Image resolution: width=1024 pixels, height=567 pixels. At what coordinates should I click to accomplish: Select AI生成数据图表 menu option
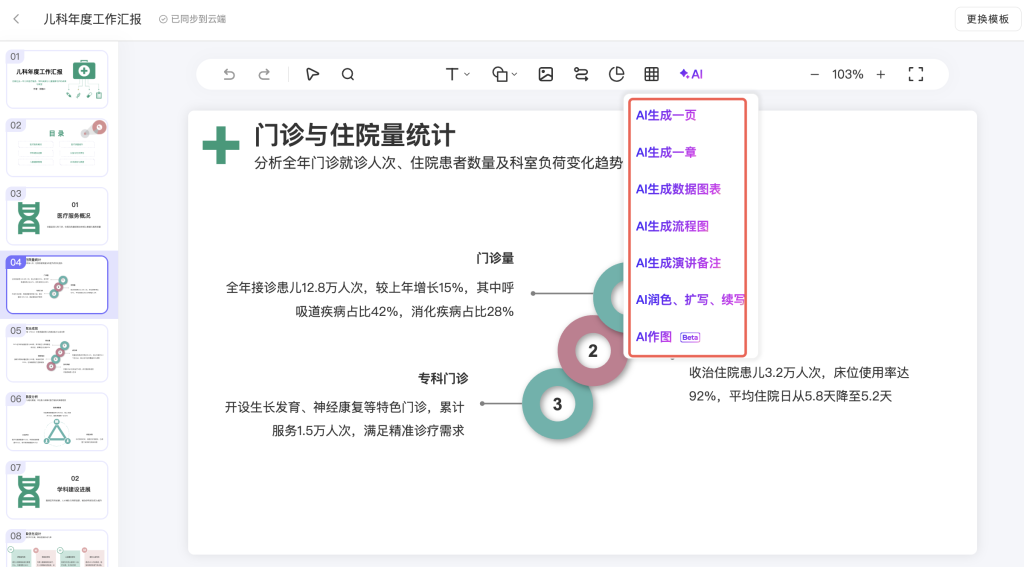click(678, 189)
